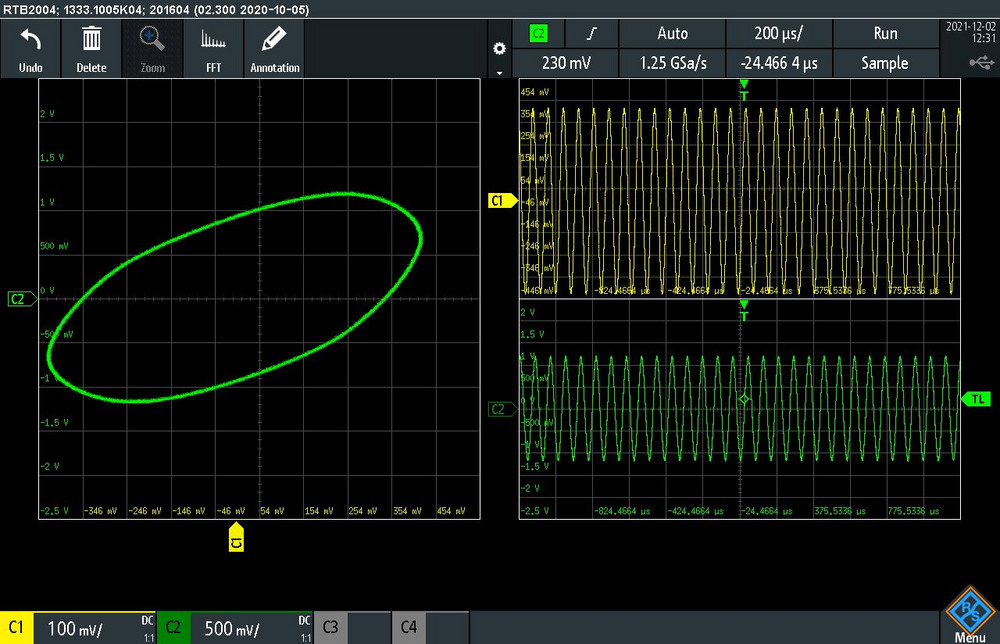
Task: Select the green C2 marker beside lower waveform
Action: pyautogui.click(x=501, y=409)
